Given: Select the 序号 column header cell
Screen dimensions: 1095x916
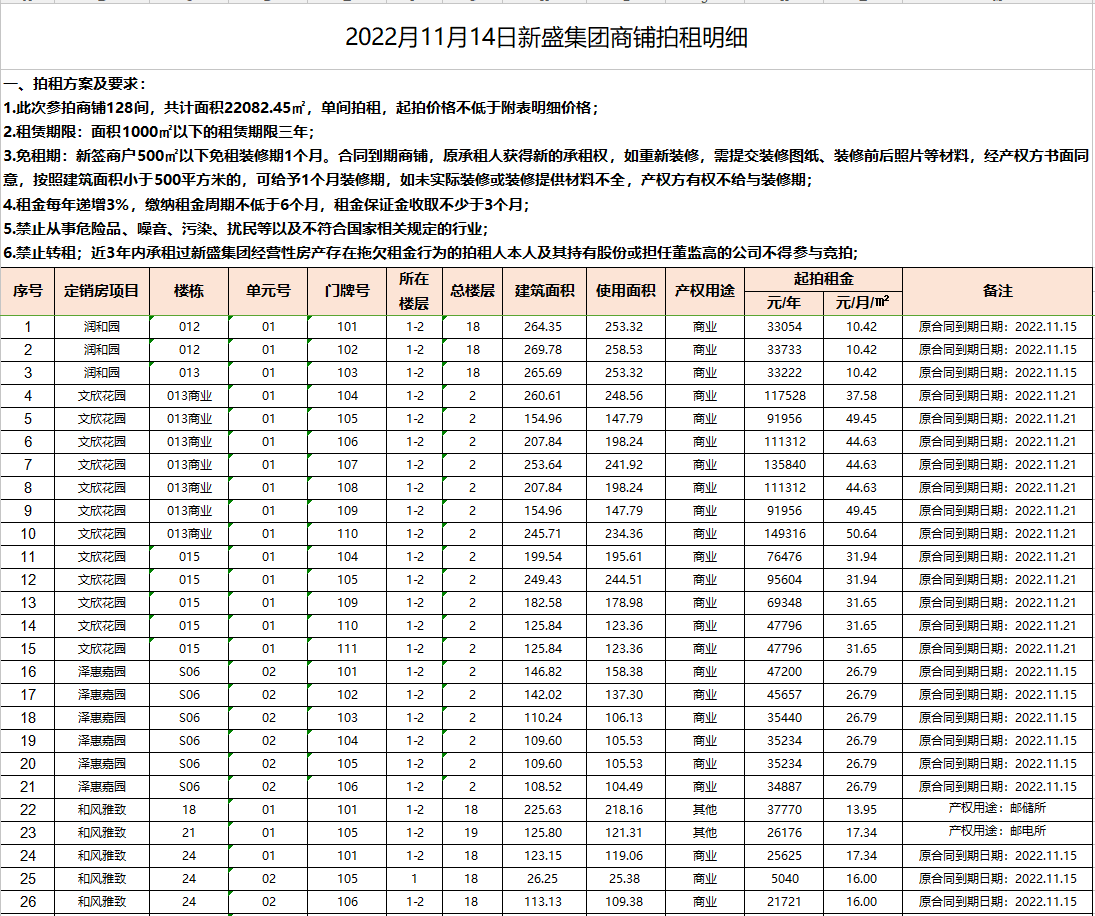Looking at the screenshot, I should (28, 291).
